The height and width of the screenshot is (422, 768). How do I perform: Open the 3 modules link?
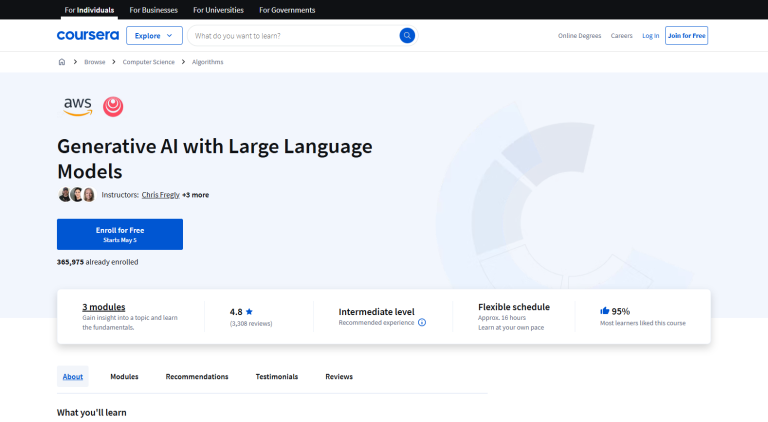point(103,306)
